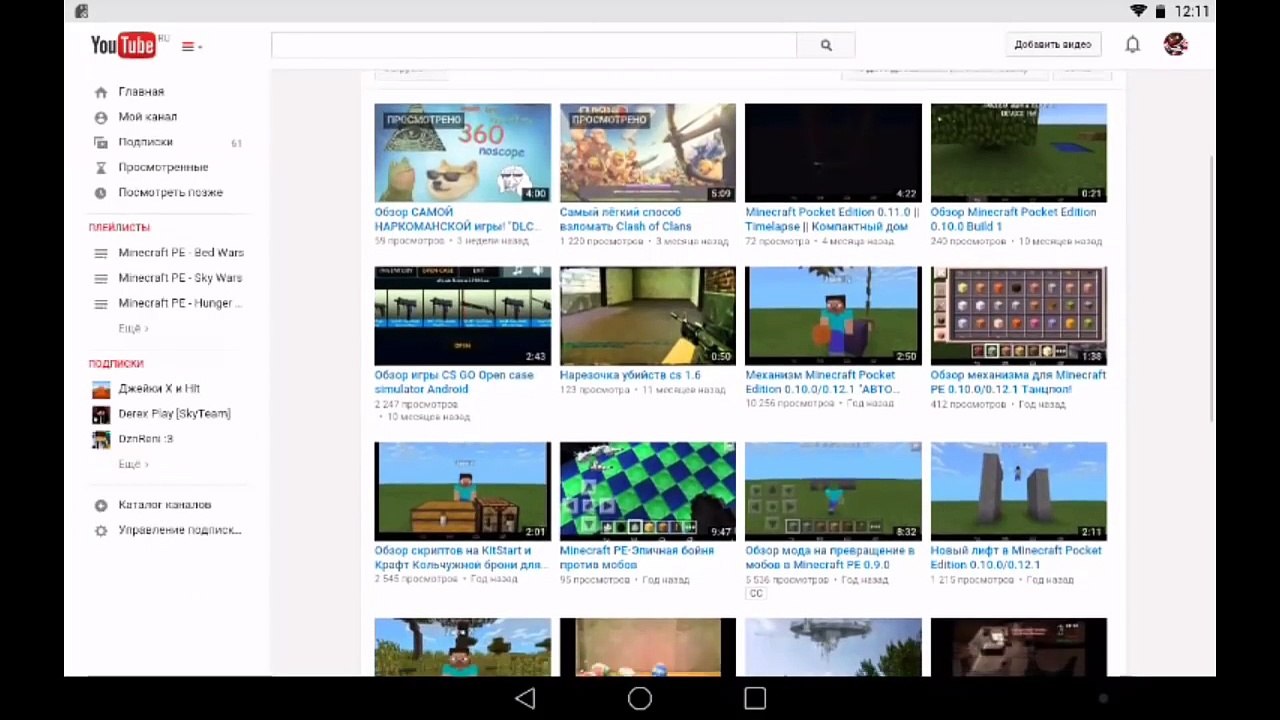
Task: Open the Танцпол mechanism video thumbnail
Action: [1019, 316]
